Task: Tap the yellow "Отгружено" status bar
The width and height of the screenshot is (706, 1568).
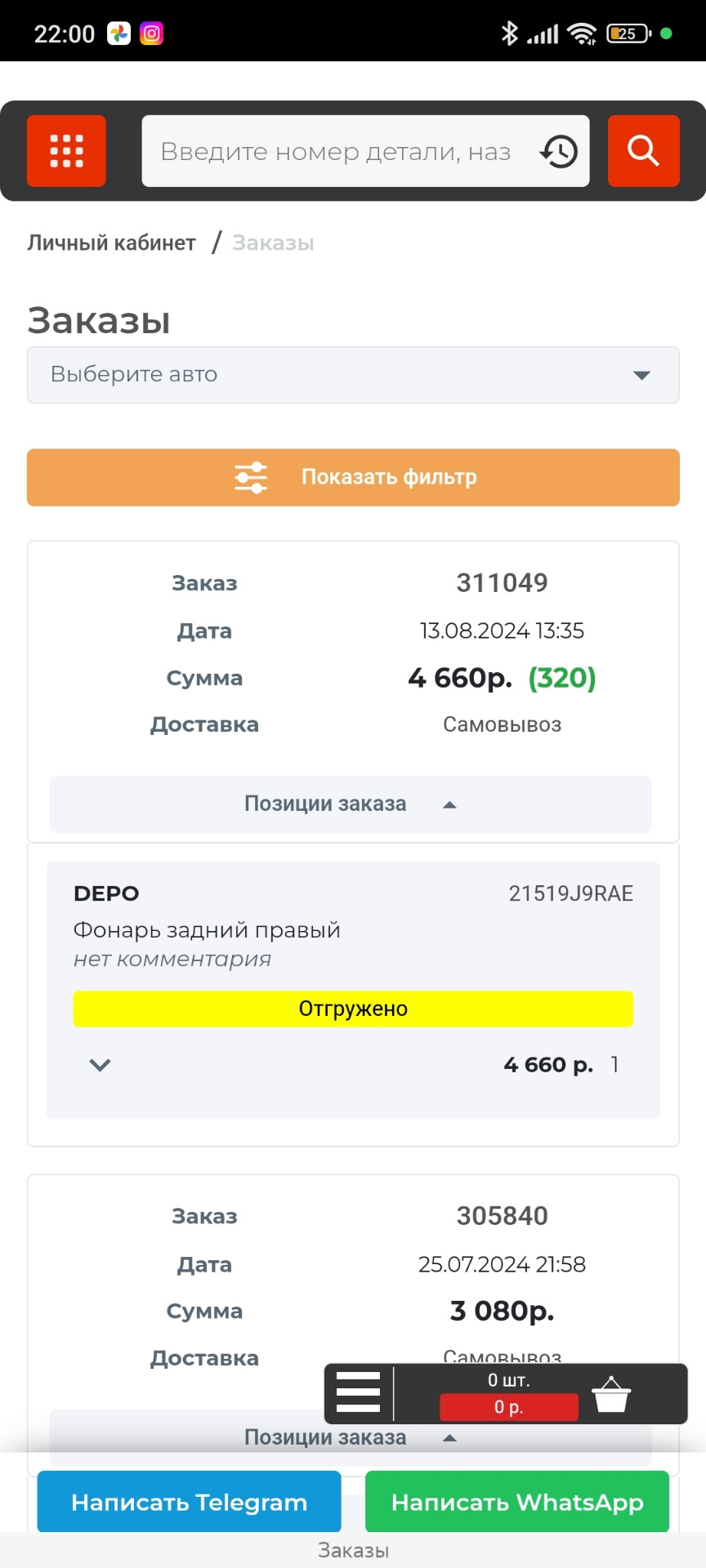Action: (353, 1009)
